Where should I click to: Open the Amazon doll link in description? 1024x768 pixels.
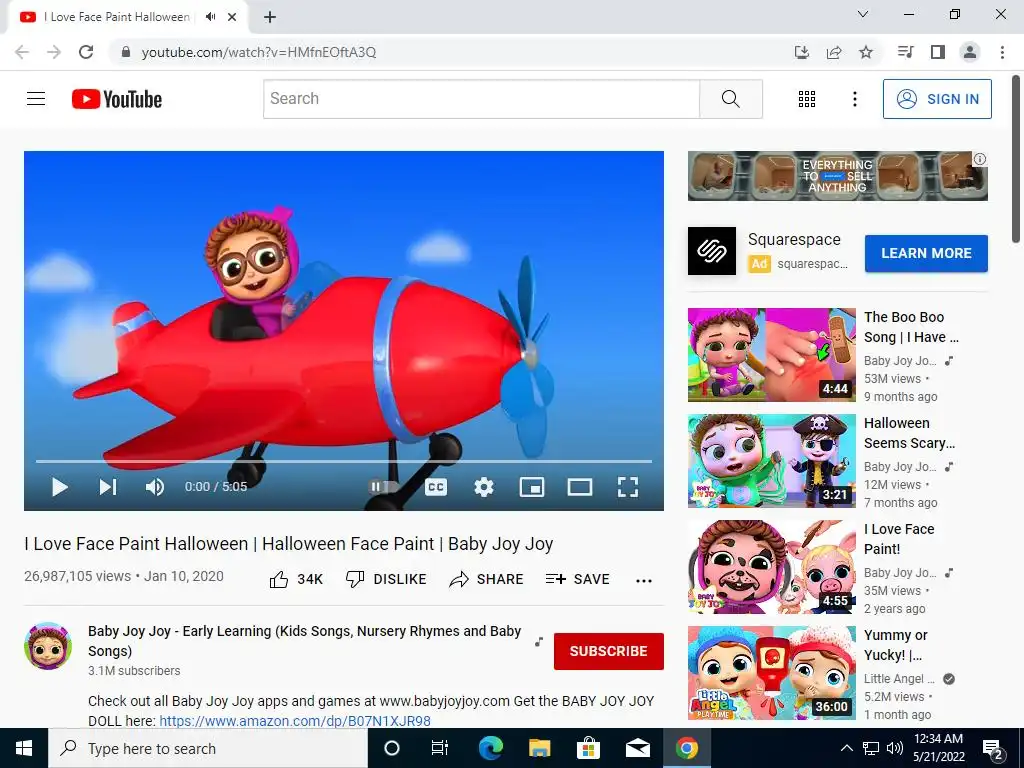coord(295,721)
